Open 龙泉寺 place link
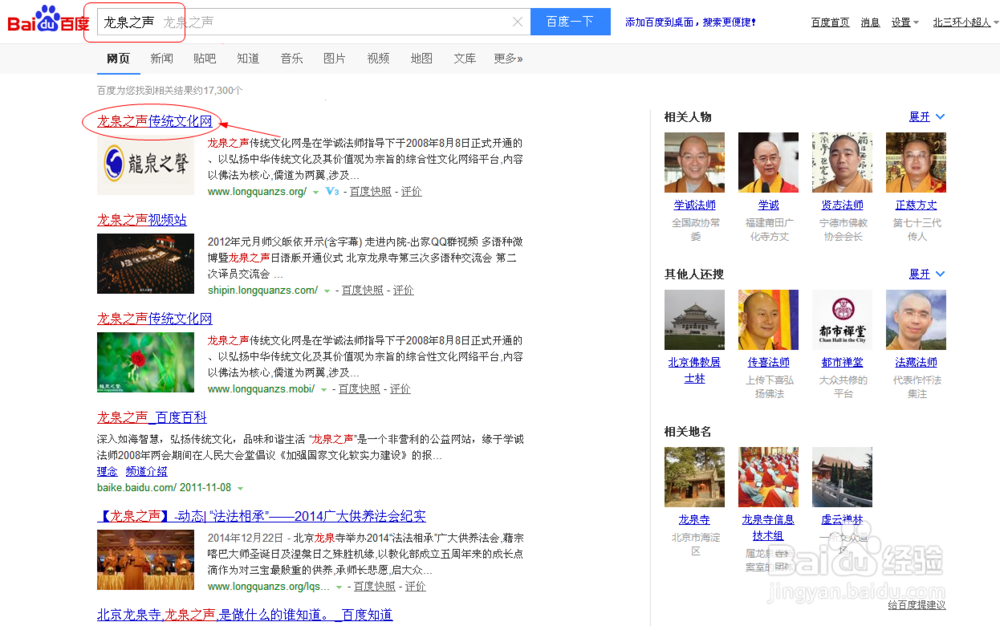The width and height of the screenshot is (1000, 626). [x=695, y=520]
